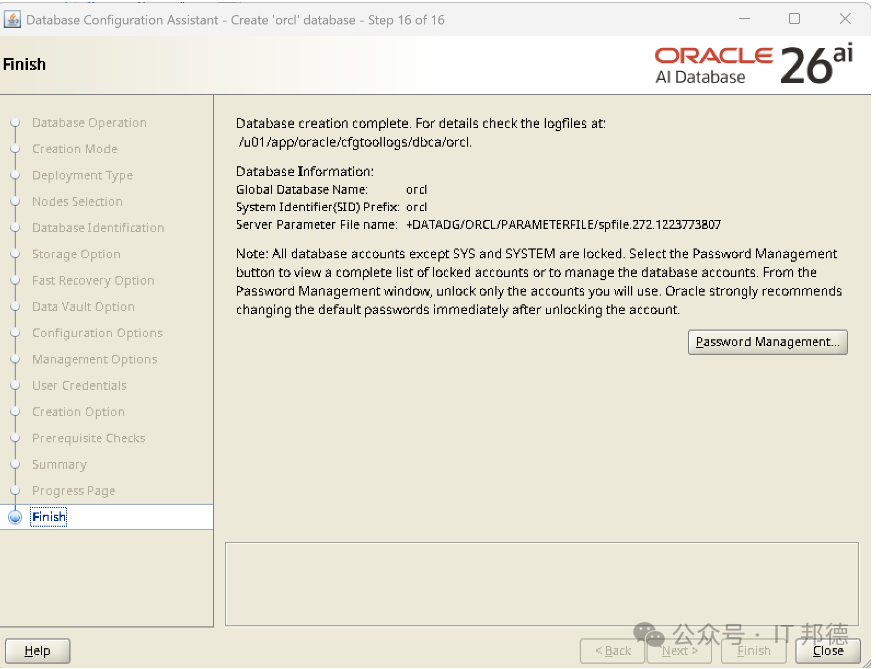The image size is (876, 669).
Task: Open the Prerequisite Checks step
Action: (88, 438)
